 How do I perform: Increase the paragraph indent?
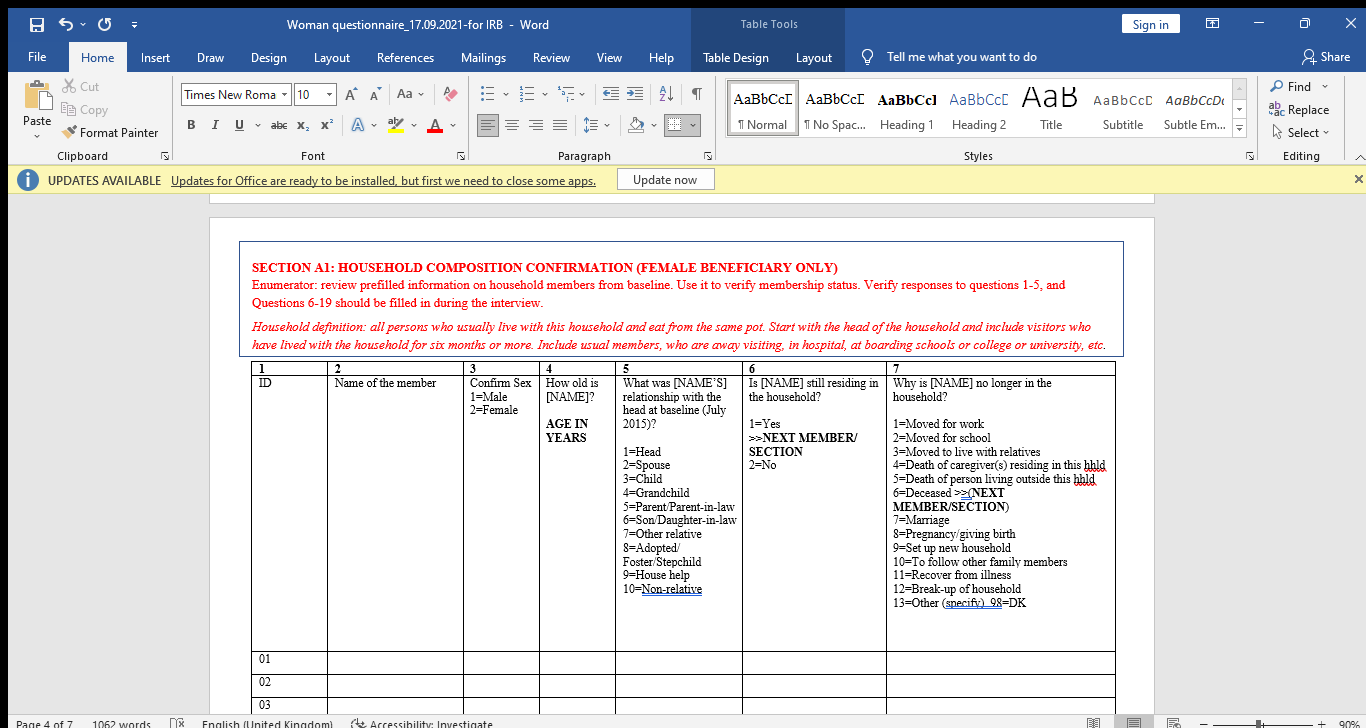[635, 95]
